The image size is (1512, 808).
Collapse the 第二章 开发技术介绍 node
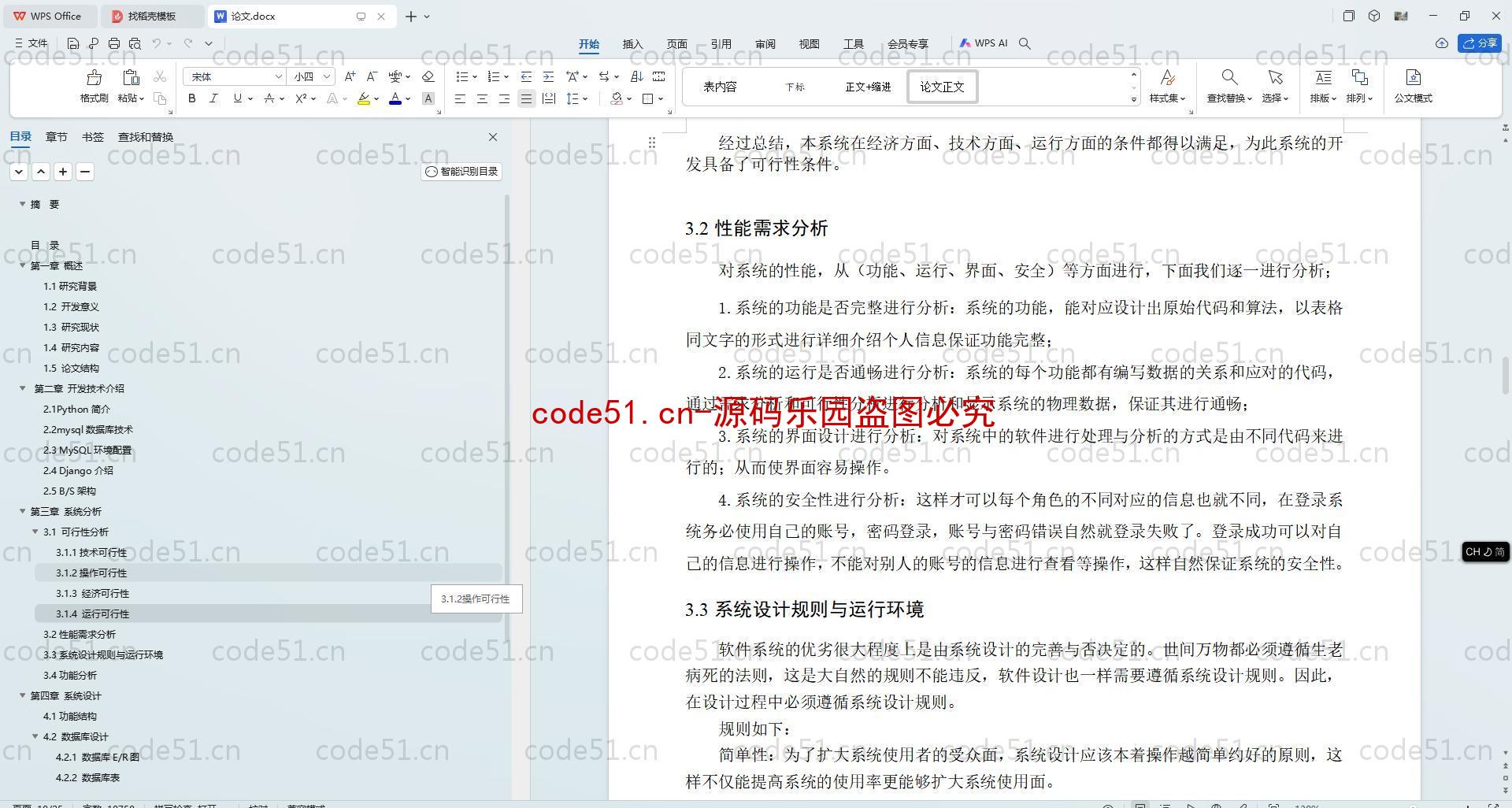pyautogui.click(x=23, y=388)
